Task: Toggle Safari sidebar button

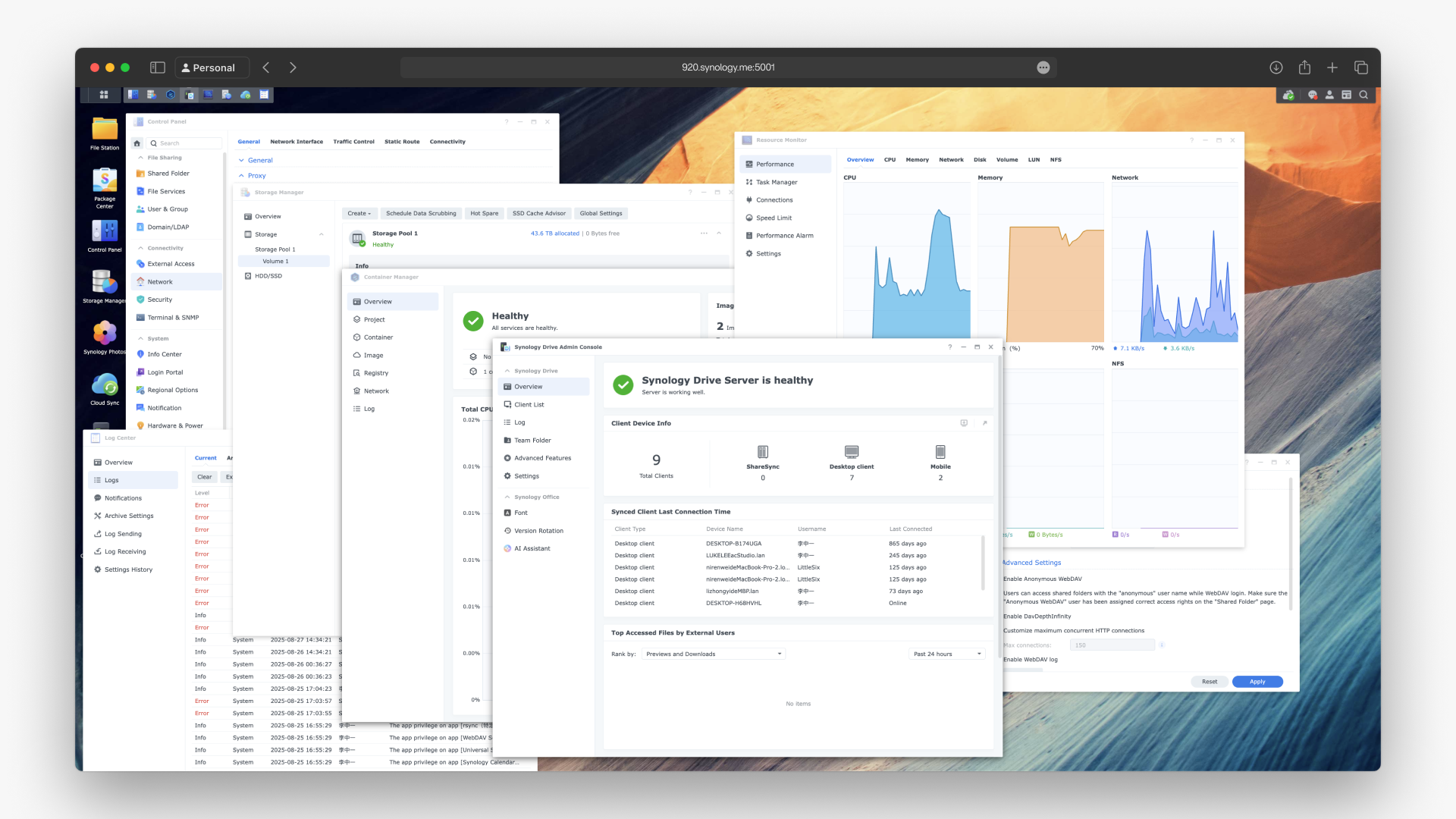Action: point(158,67)
